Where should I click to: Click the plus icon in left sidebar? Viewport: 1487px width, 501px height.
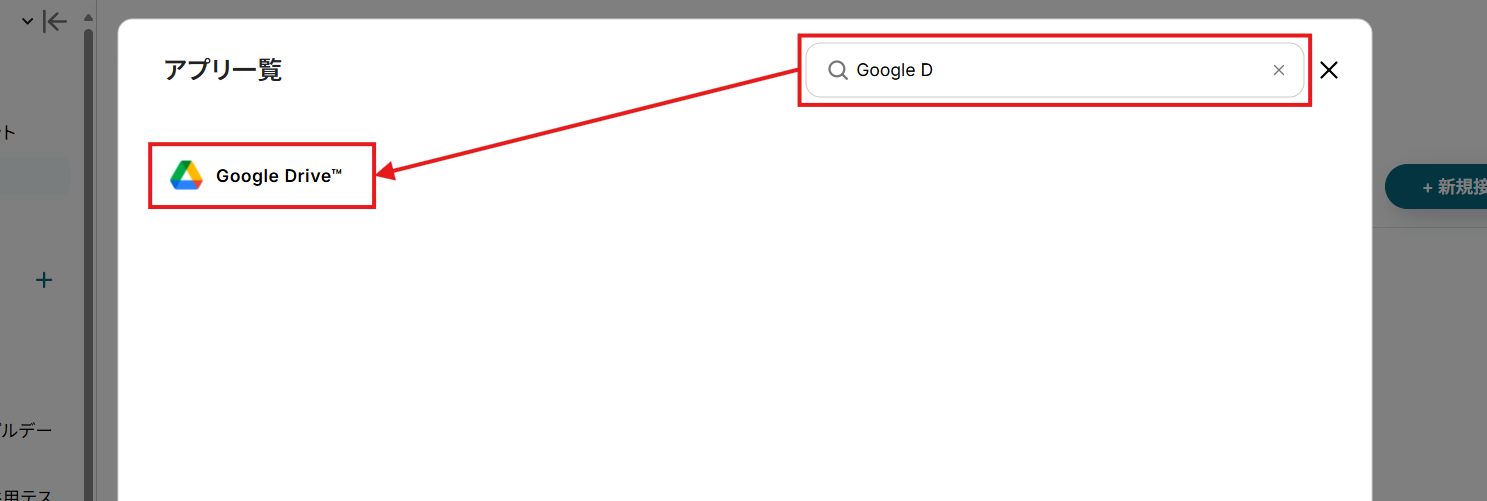point(44,280)
